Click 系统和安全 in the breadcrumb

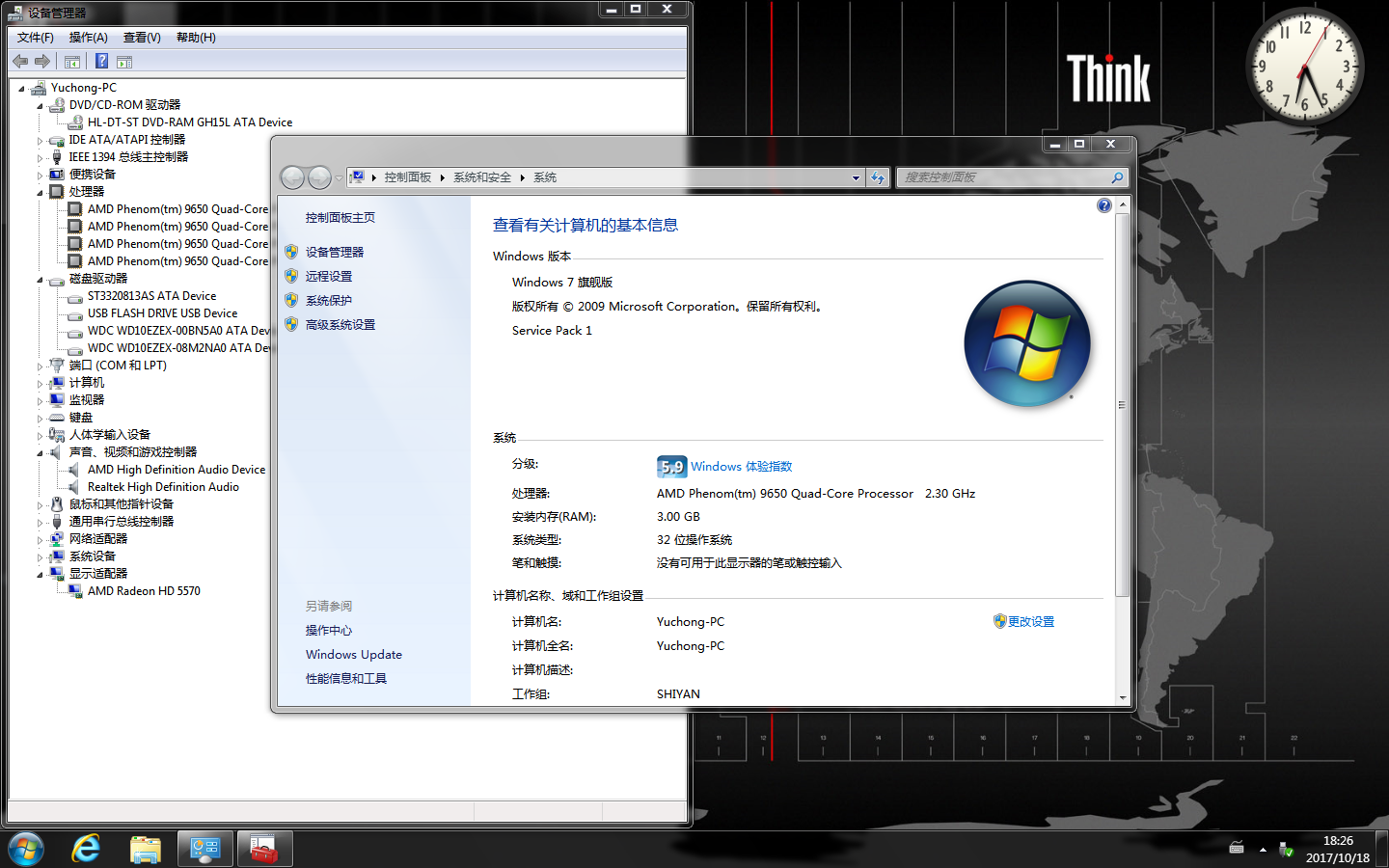pyautogui.click(x=482, y=177)
